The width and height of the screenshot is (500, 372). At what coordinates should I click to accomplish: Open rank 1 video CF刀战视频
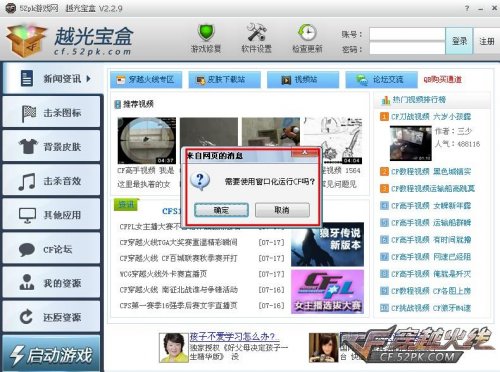coord(431,117)
